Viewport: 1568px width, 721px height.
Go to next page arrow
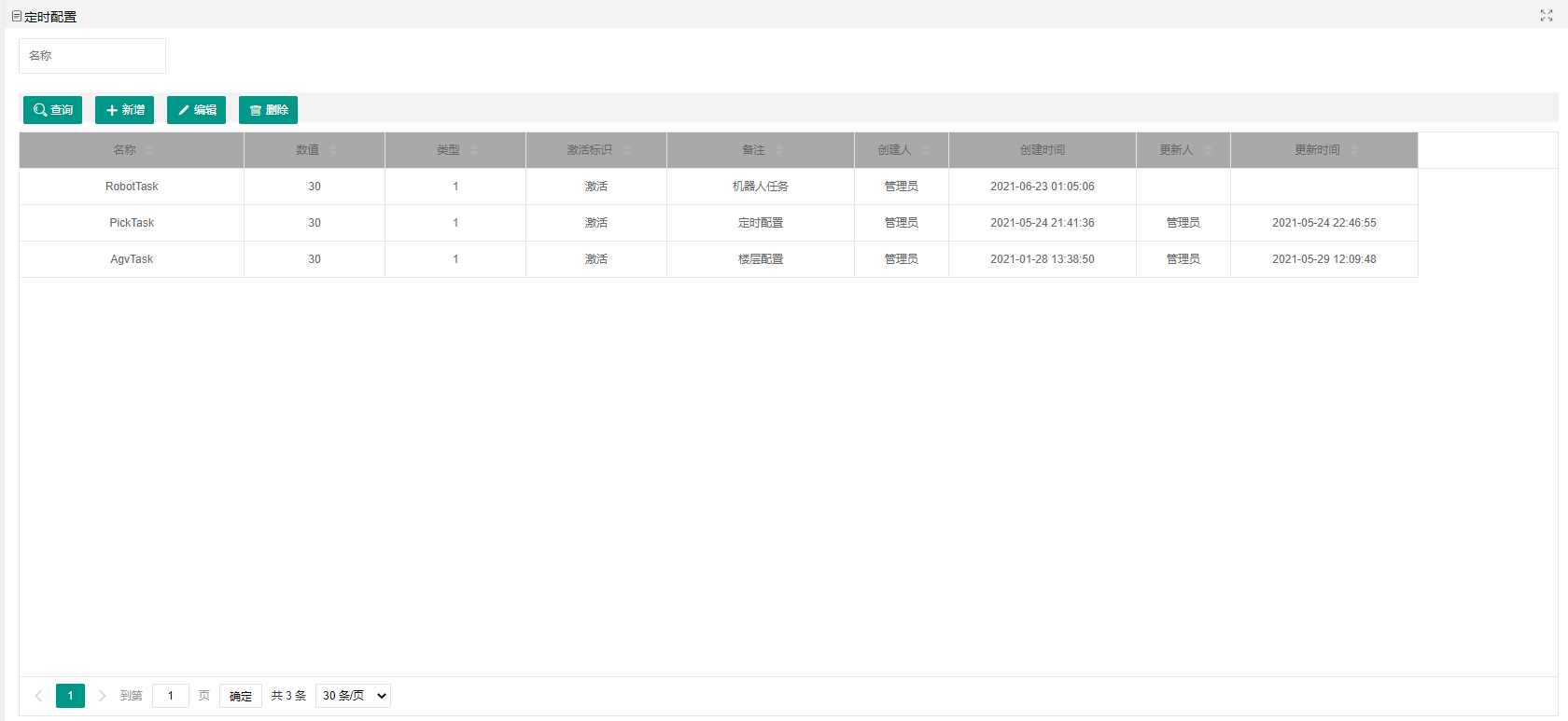click(102, 696)
